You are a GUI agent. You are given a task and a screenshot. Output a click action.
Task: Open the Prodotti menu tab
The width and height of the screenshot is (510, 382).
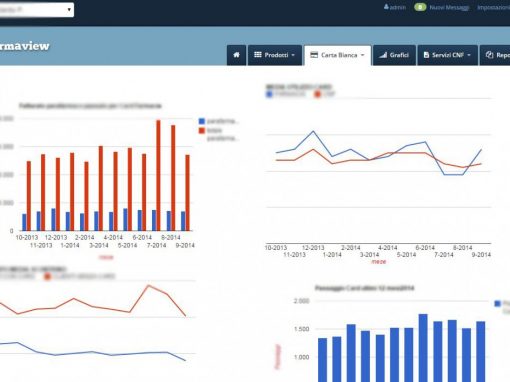pyautogui.click(x=275, y=55)
